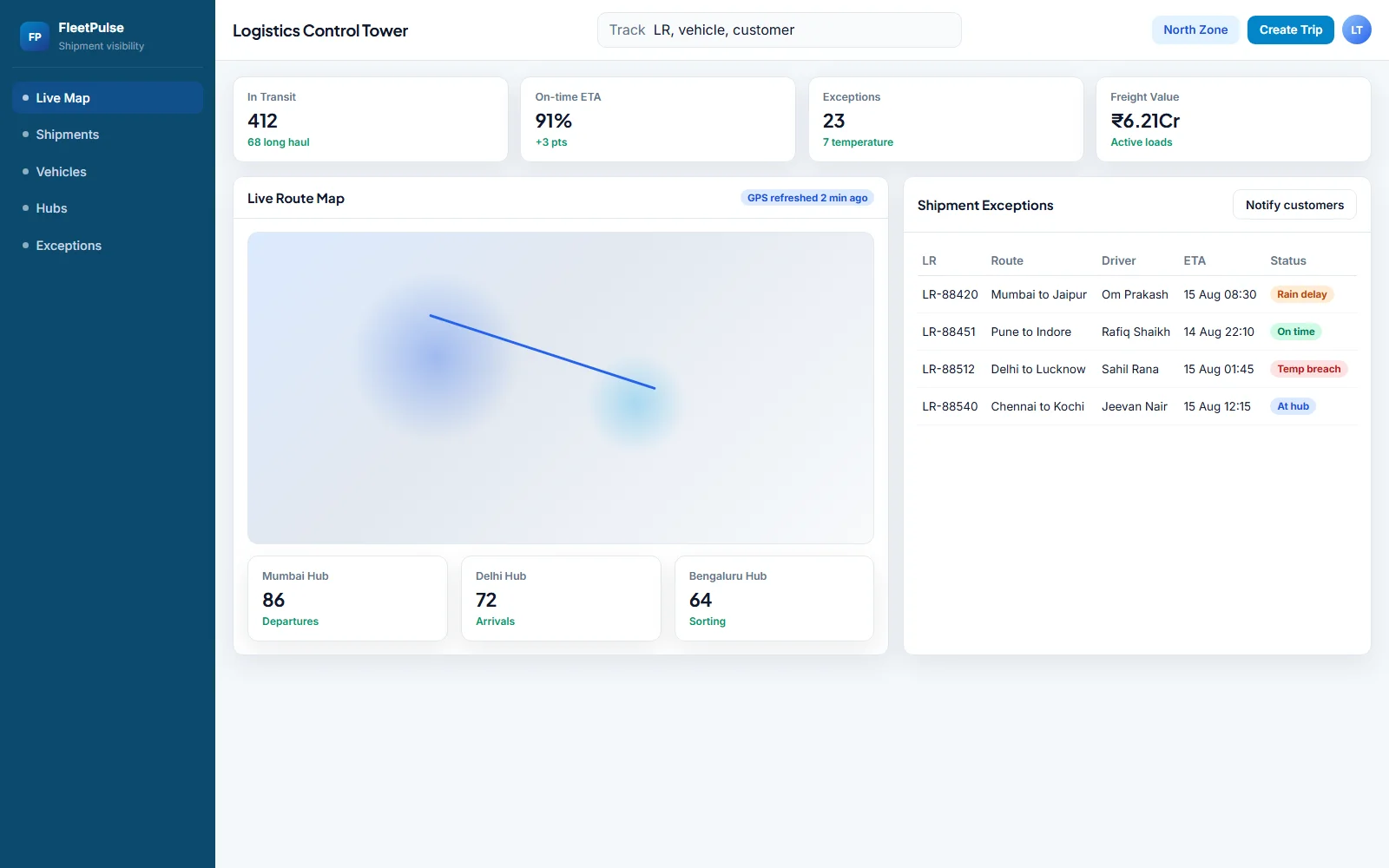
Task: Click the GPS refreshed 2 min ago badge
Action: [x=807, y=198]
